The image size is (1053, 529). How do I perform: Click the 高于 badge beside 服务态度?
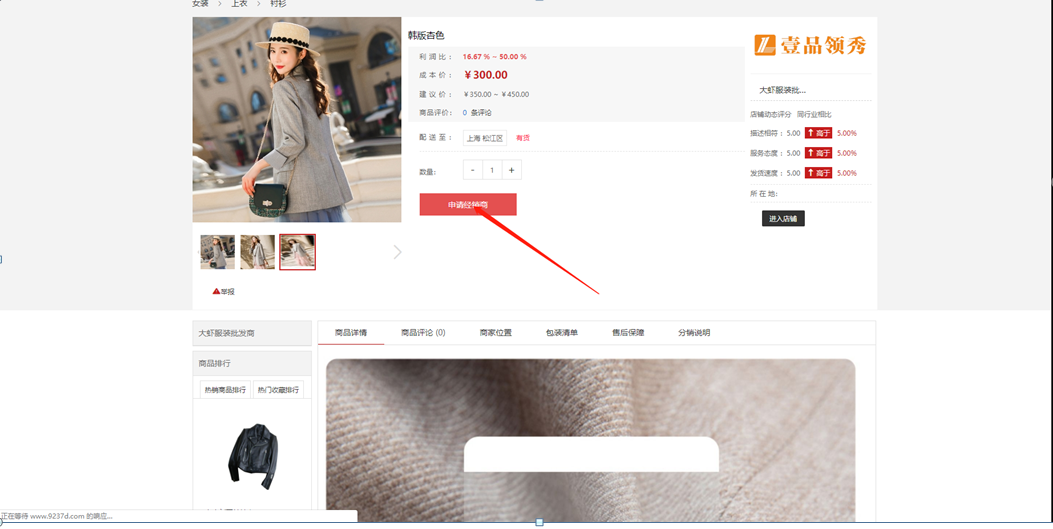point(818,153)
